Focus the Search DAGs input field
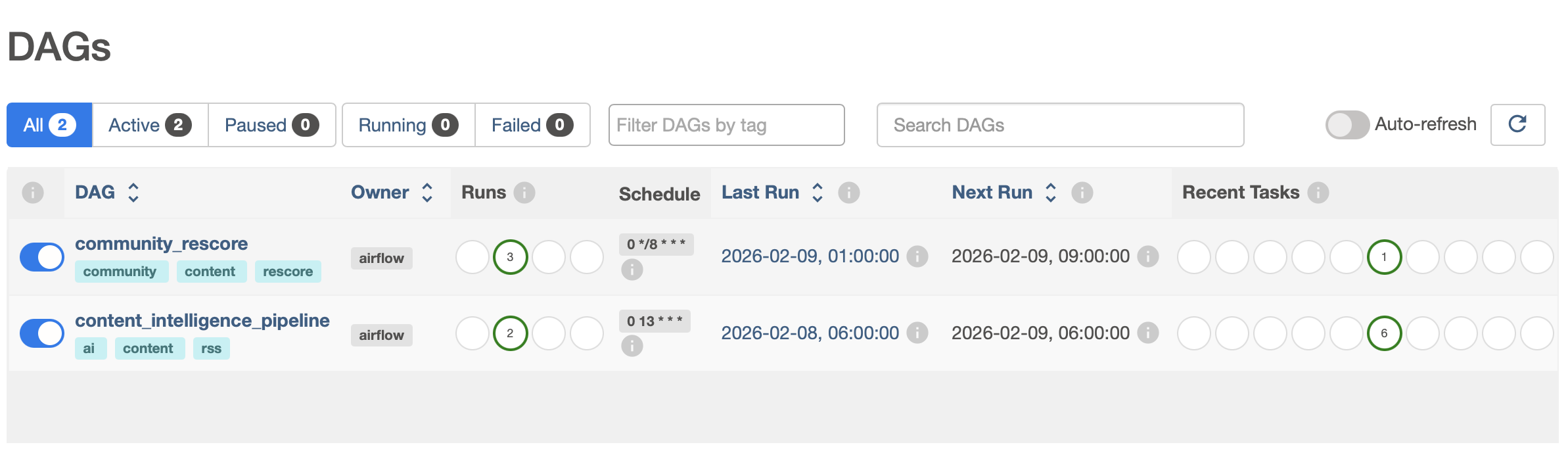The width and height of the screenshot is (1568, 451). tap(1059, 125)
